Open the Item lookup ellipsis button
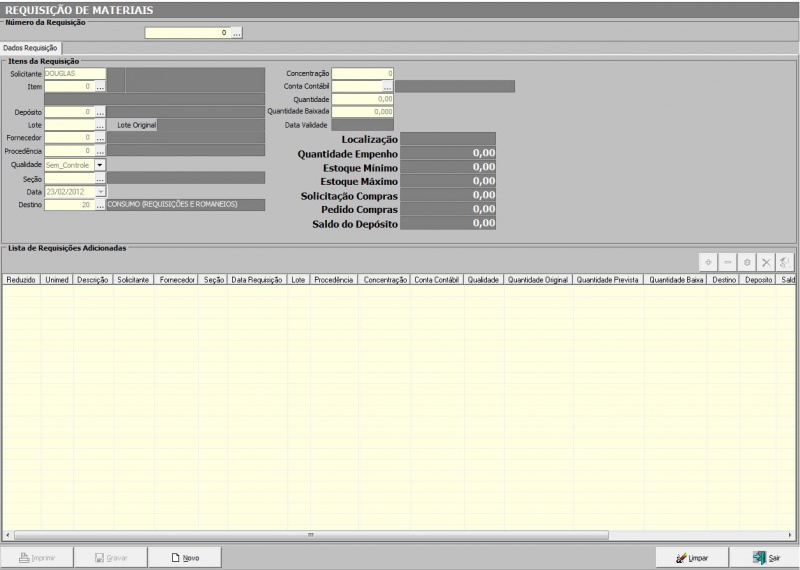The width and height of the screenshot is (800, 570). pos(100,87)
